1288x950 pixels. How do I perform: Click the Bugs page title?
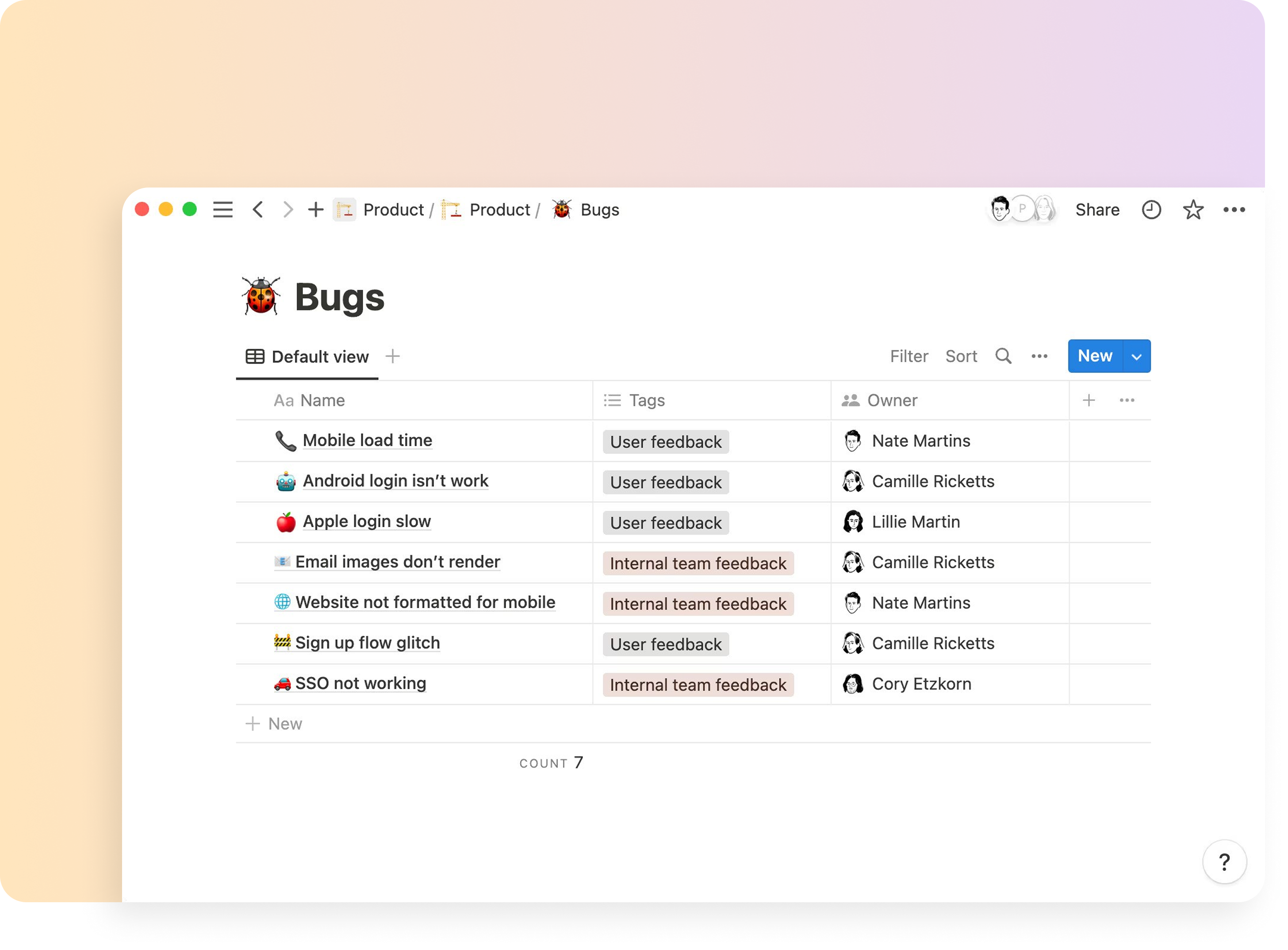340,297
